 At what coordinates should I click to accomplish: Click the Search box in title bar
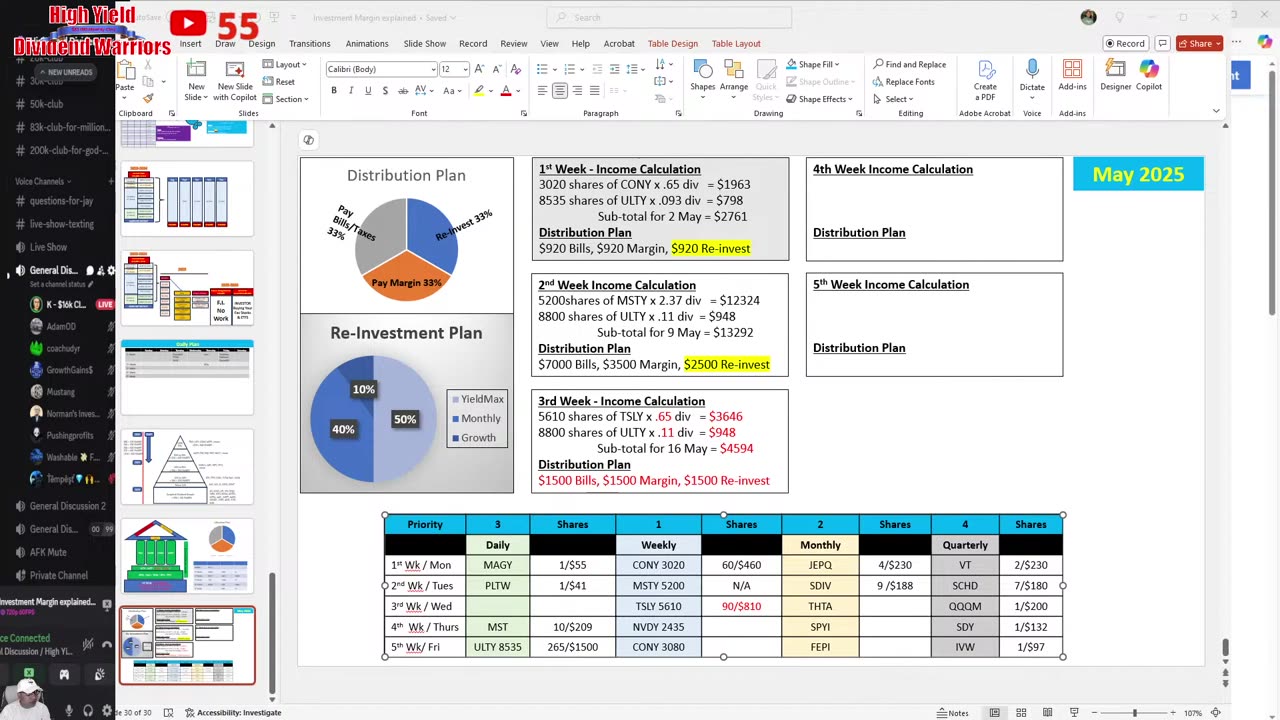coord(669,17)
